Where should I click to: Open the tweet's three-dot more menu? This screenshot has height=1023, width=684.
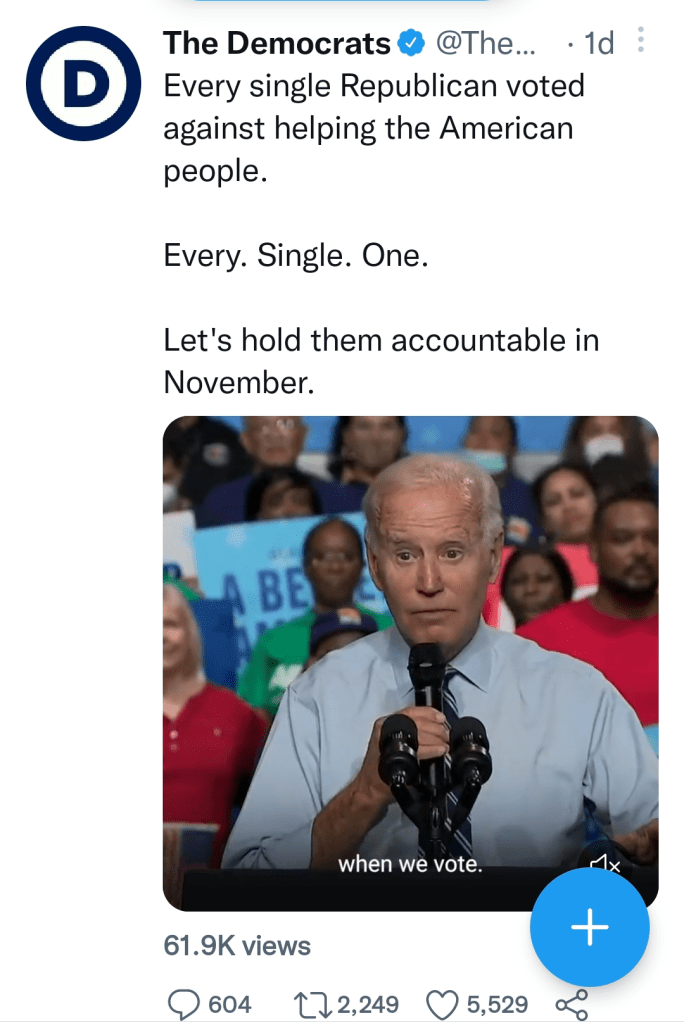pos(641,41)
